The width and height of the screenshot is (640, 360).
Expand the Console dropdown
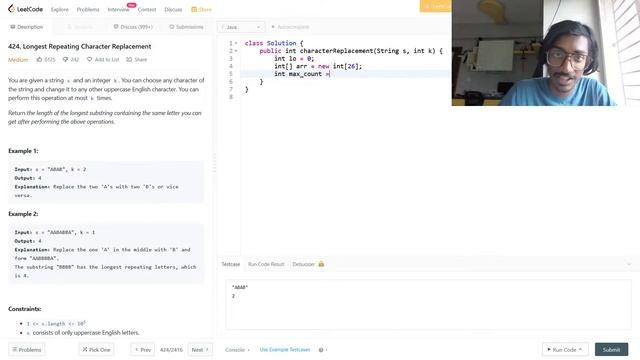coord(237,350)
